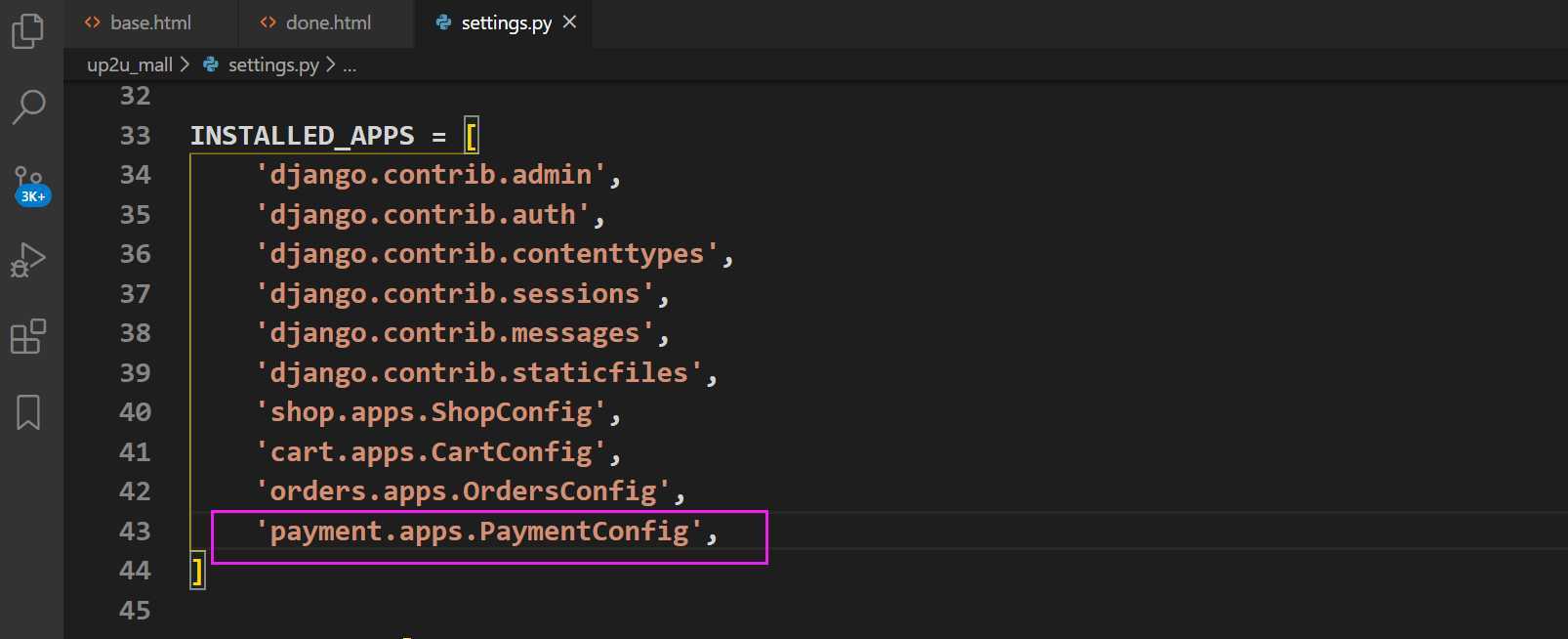Close the settings.py tab

pos(570,21)
